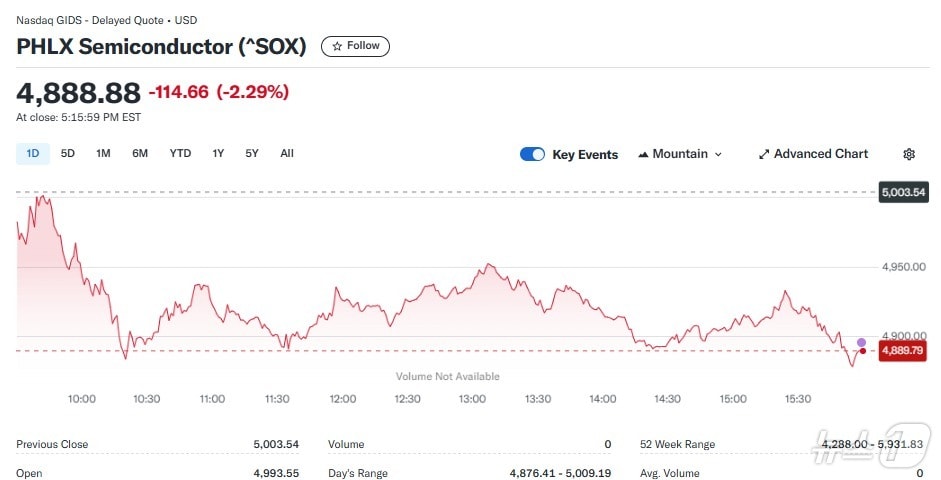Click the Advanced Chart expand arrows icon

tap(764, 154)
